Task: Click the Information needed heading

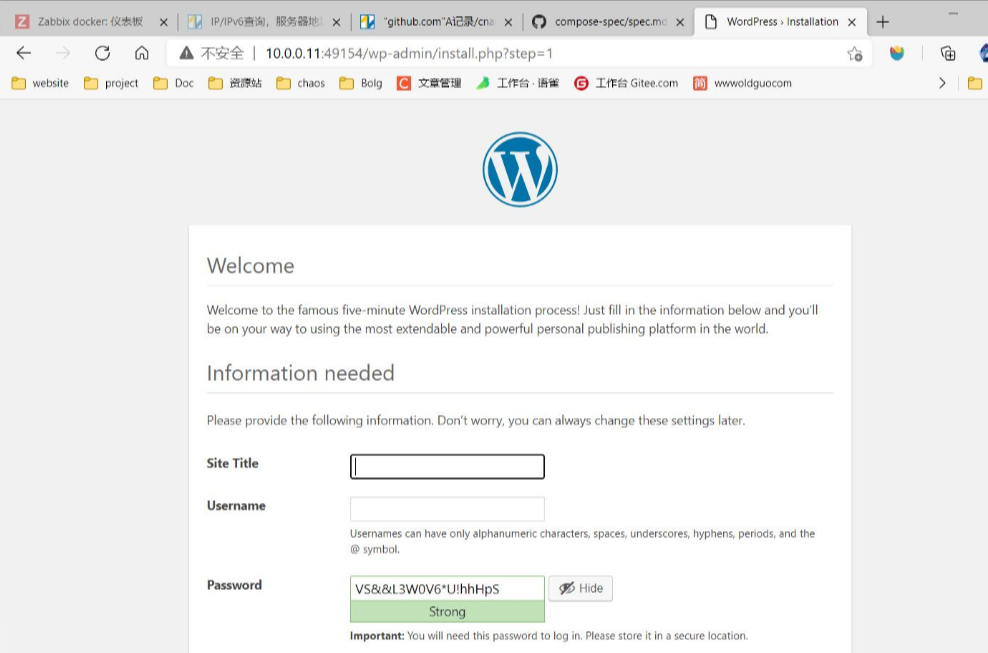Action: [301, 373]
